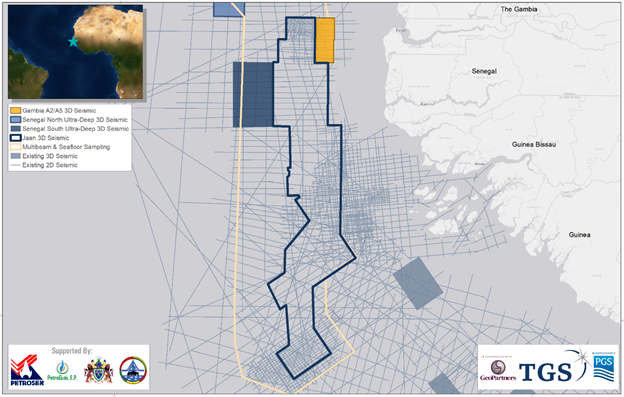Click the Existing 3D Seismic legend swatch
Screen dimensions: 624x397
pyautogui.click(x=16, y=156)
